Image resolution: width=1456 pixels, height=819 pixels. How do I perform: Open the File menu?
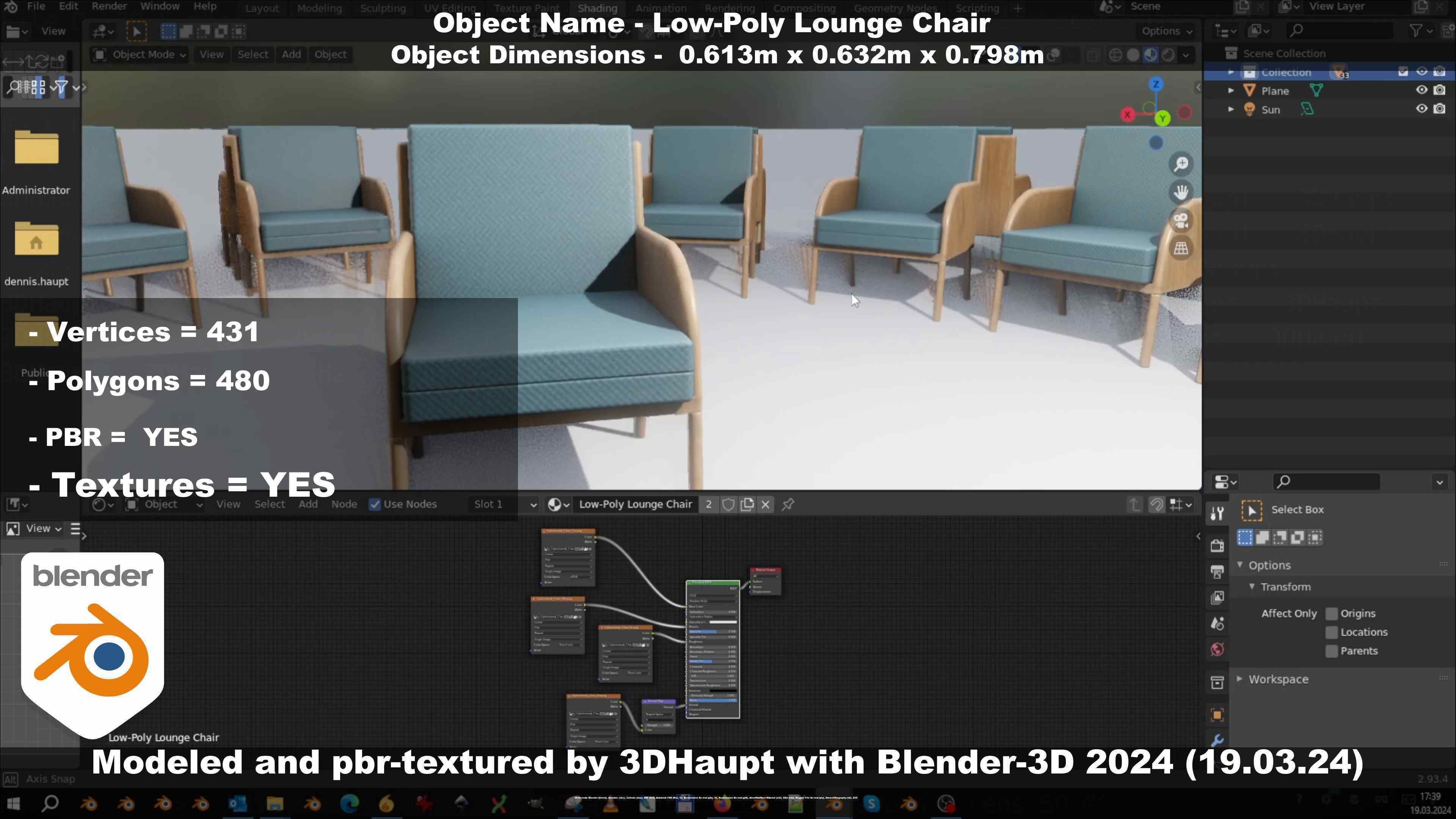pyautogui.click(x=36, y=7)
